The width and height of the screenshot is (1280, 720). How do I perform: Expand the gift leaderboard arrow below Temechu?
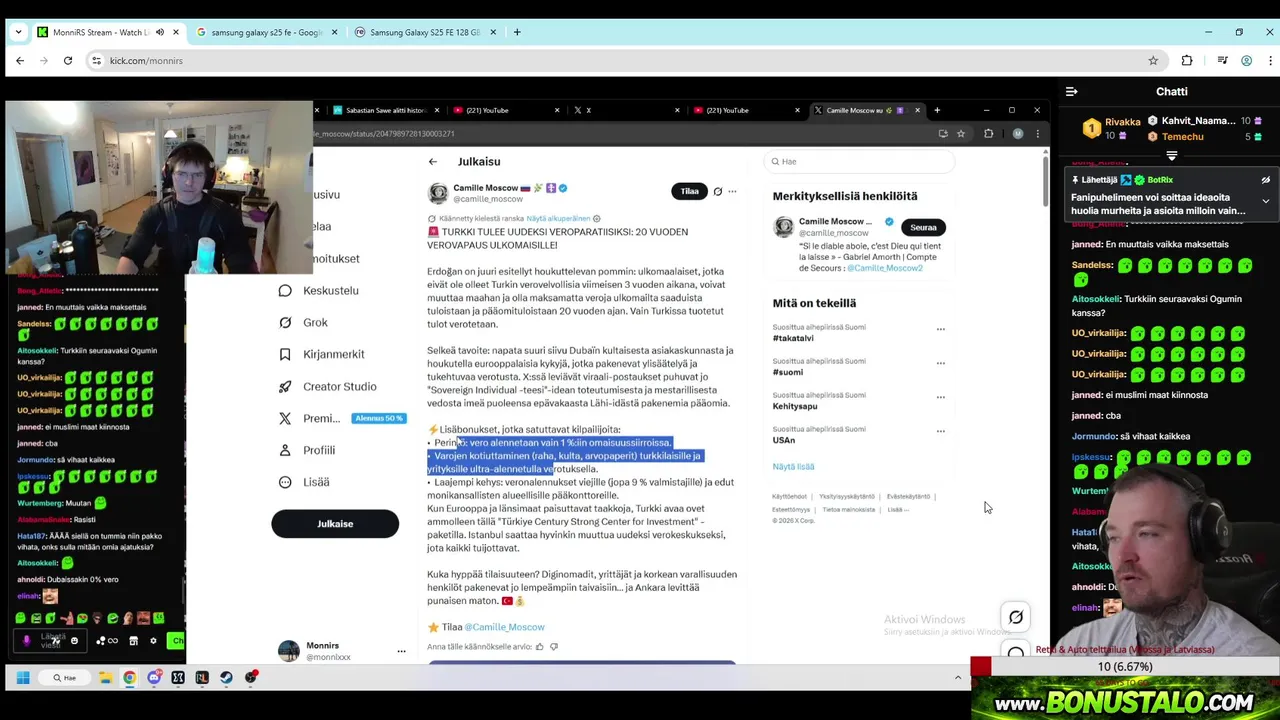pyautogui.click(x=1171, y=156)
